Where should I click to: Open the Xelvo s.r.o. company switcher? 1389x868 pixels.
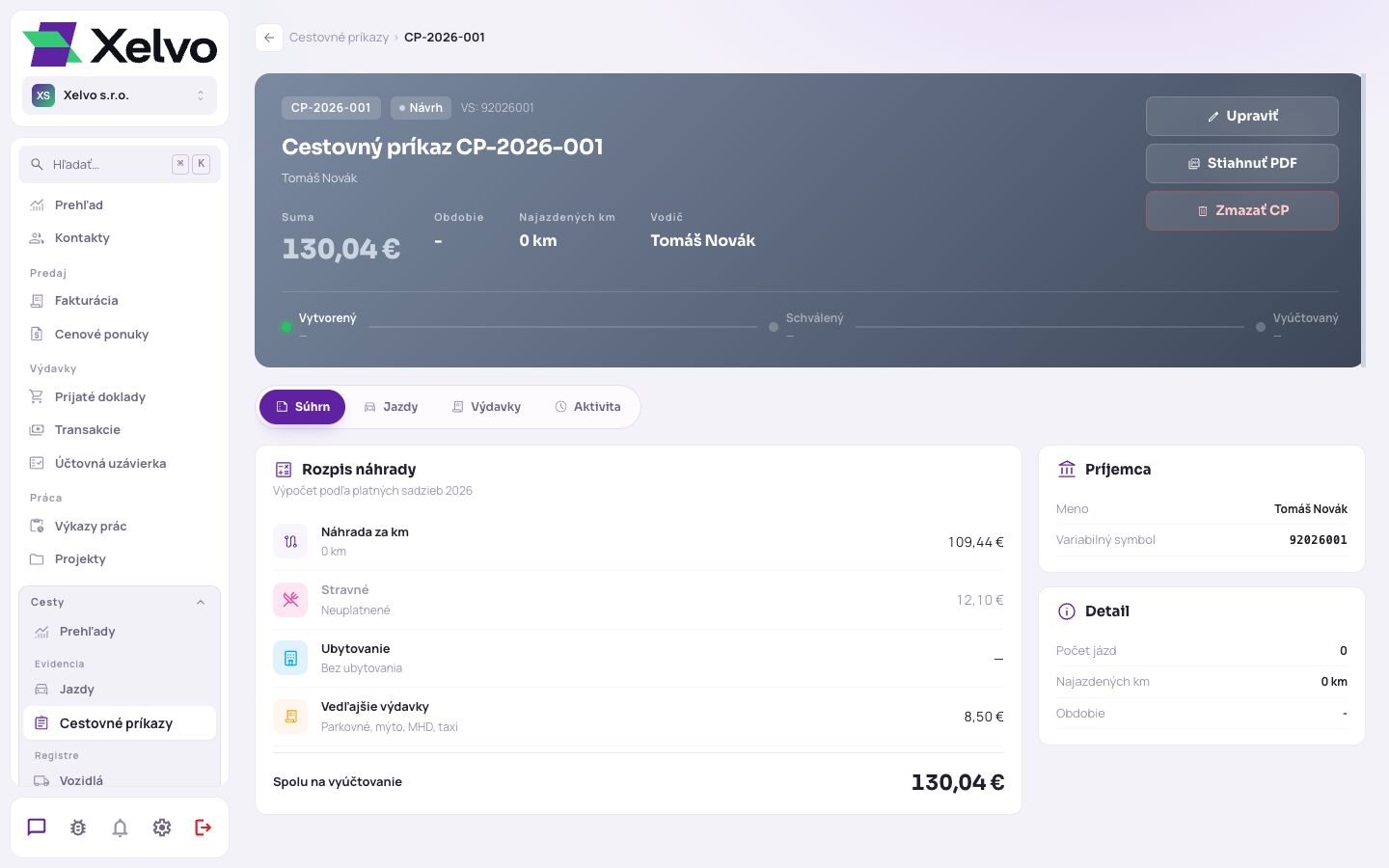point(120,95)
